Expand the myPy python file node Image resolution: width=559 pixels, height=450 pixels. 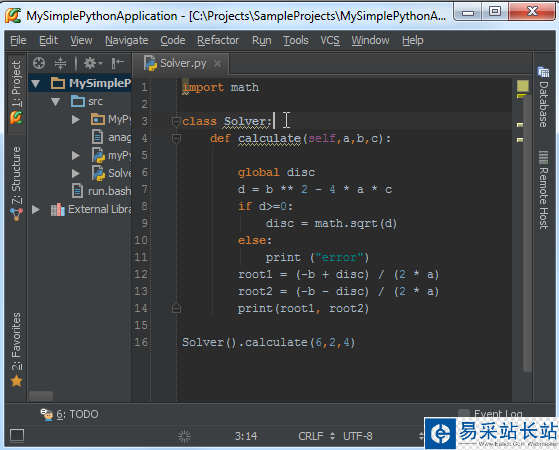(x=76, y=155)
